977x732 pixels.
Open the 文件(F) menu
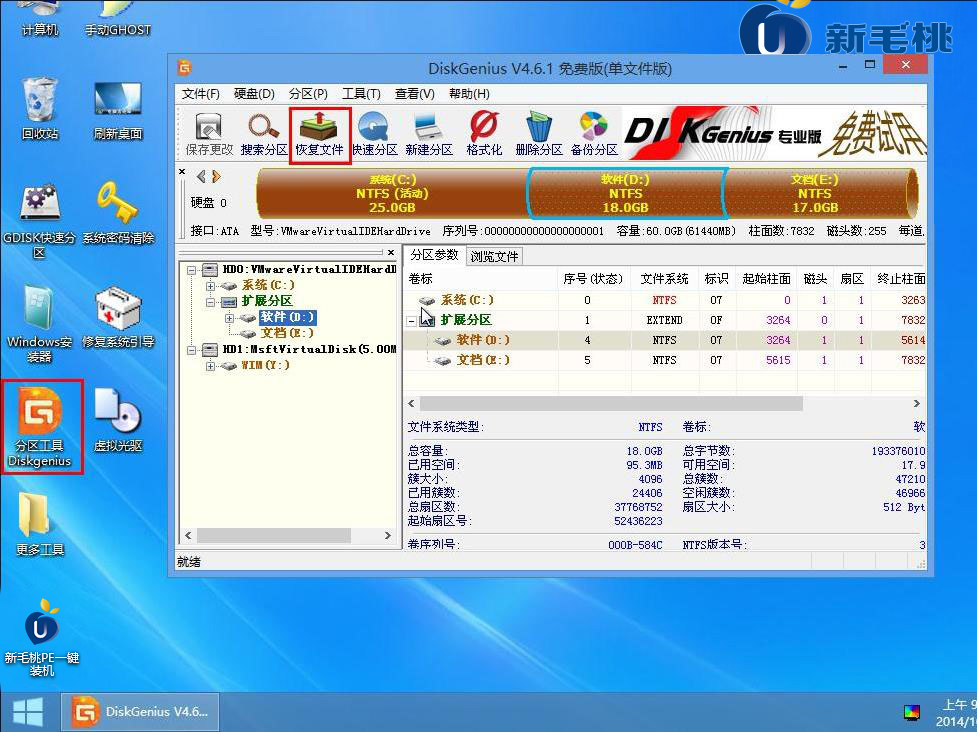tap(201, 93)
